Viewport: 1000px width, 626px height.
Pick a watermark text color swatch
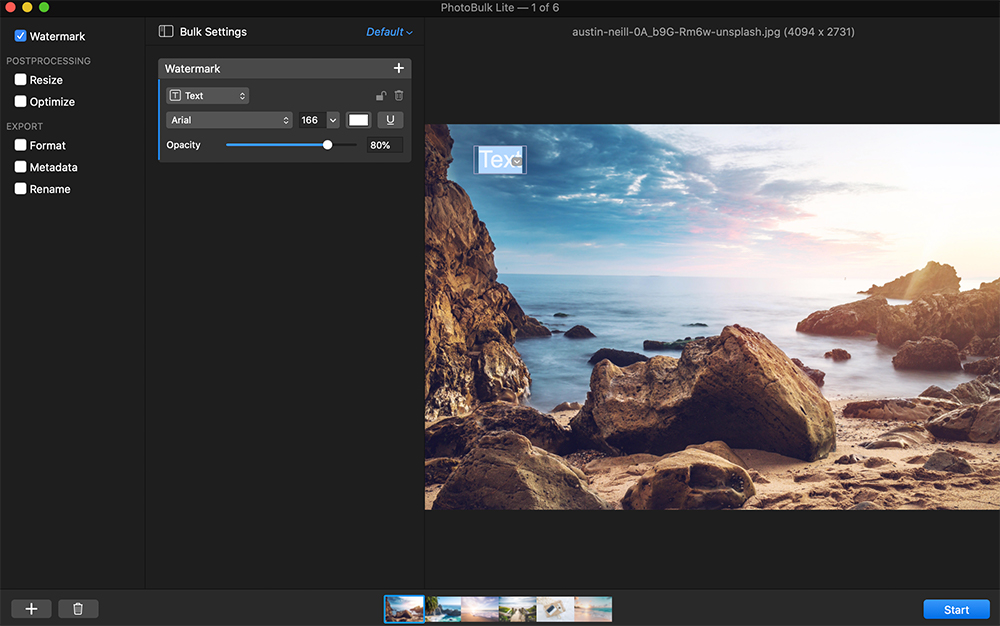358,119
